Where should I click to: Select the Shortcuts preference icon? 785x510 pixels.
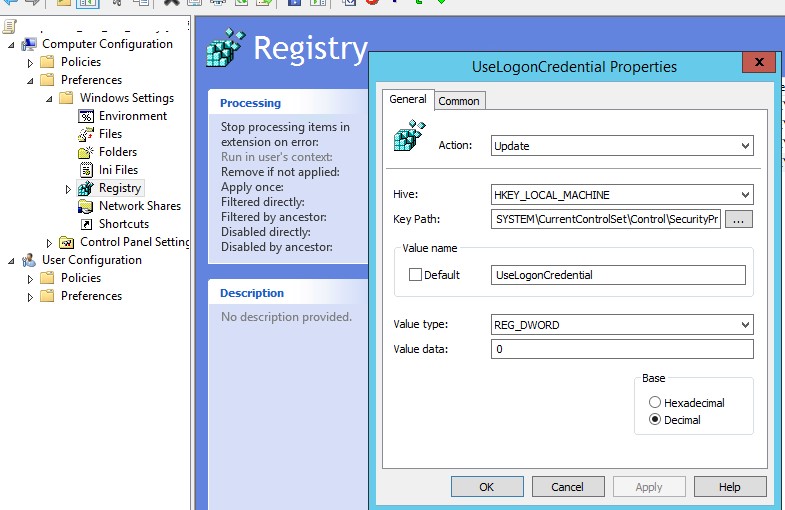(86, 224)
